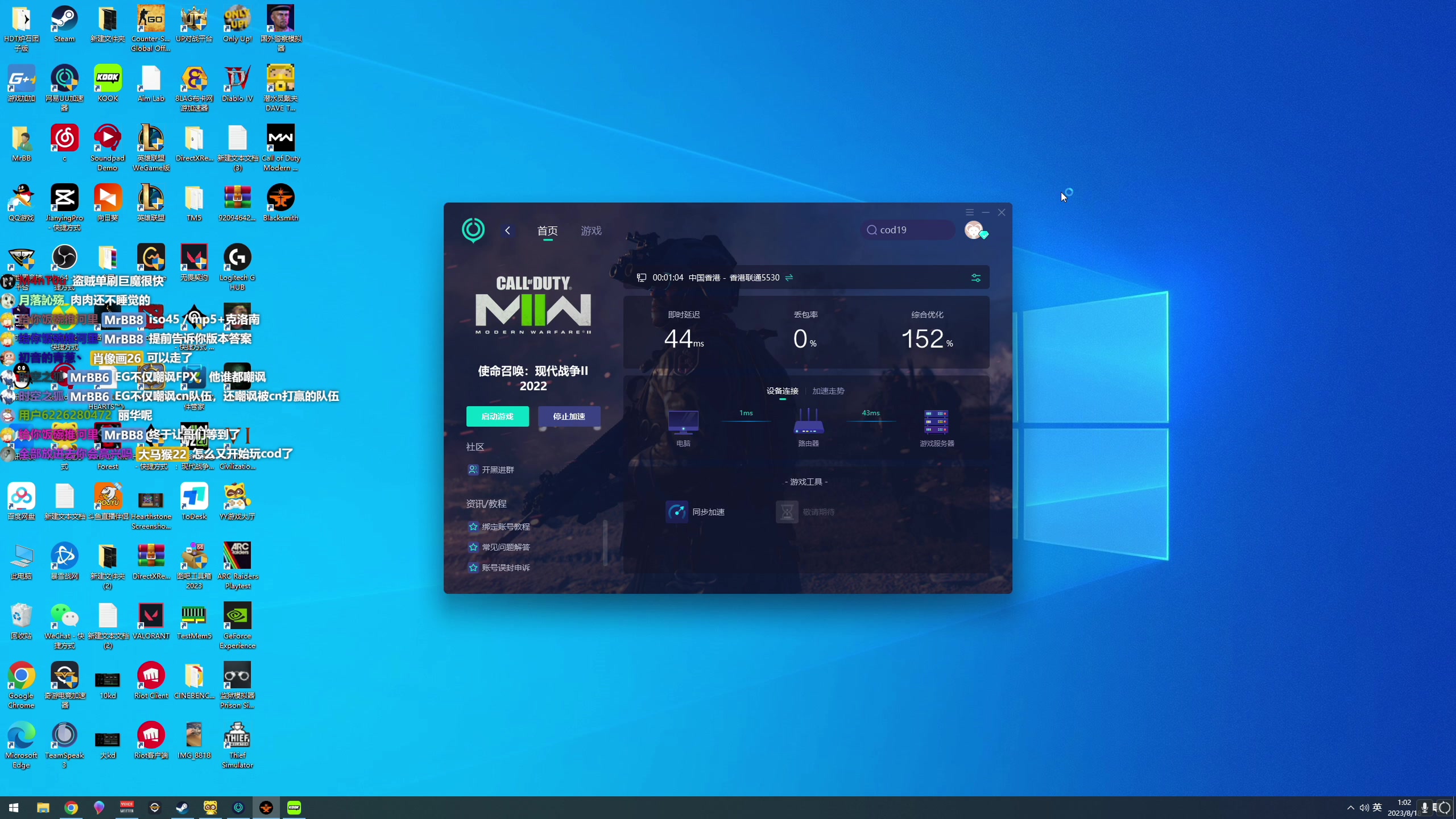Enable the 同步加速 sync acceleration tool
The width and height of the screenshot is (1456, 819).
(x=697, y=511)
